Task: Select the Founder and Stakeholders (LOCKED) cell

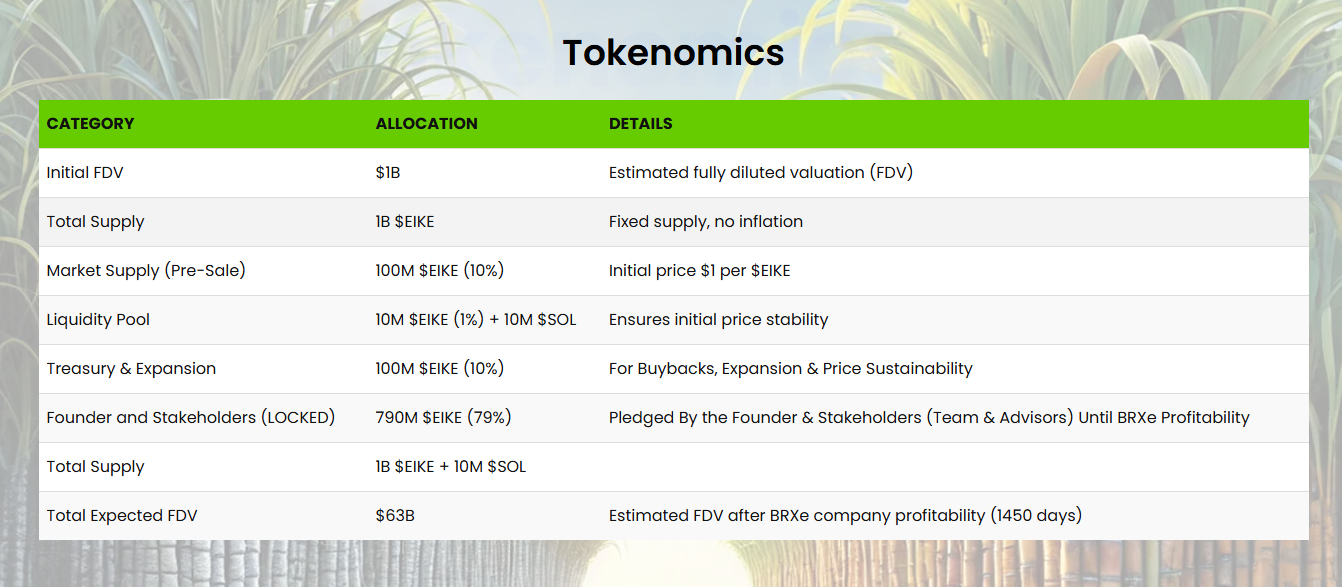Action: point(190,418)
